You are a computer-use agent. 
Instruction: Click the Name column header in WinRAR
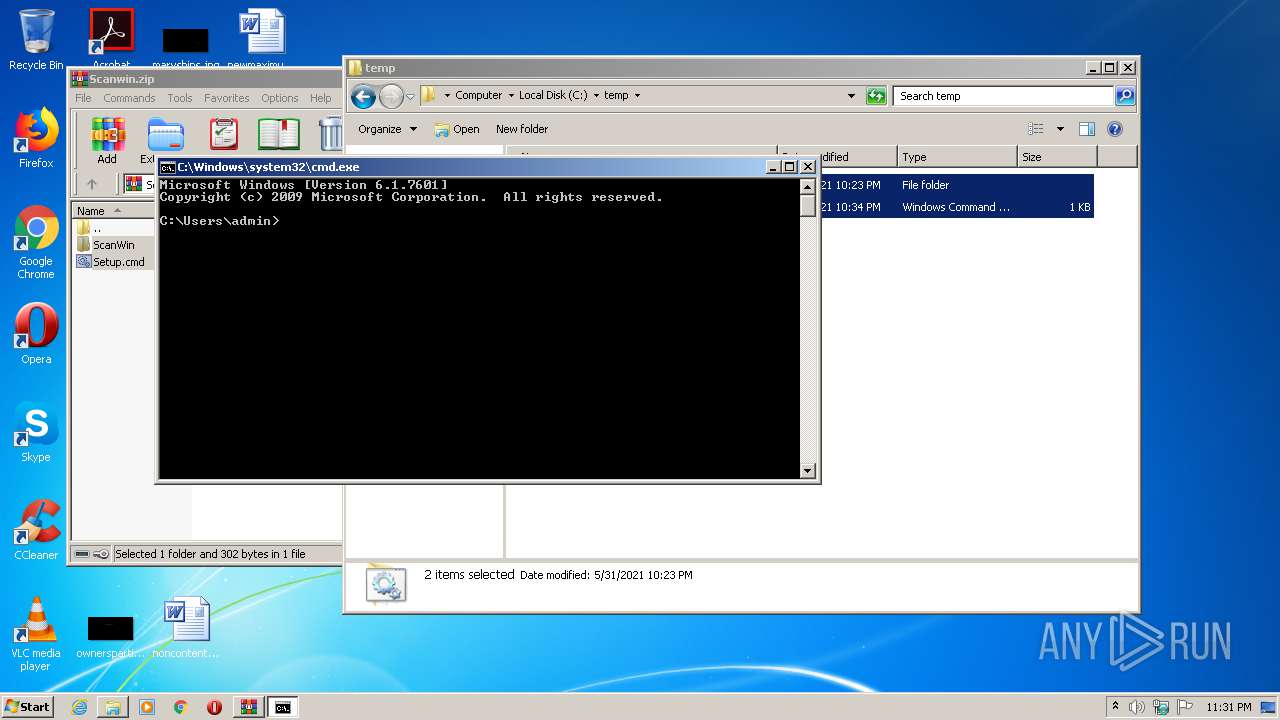point(112,210)
